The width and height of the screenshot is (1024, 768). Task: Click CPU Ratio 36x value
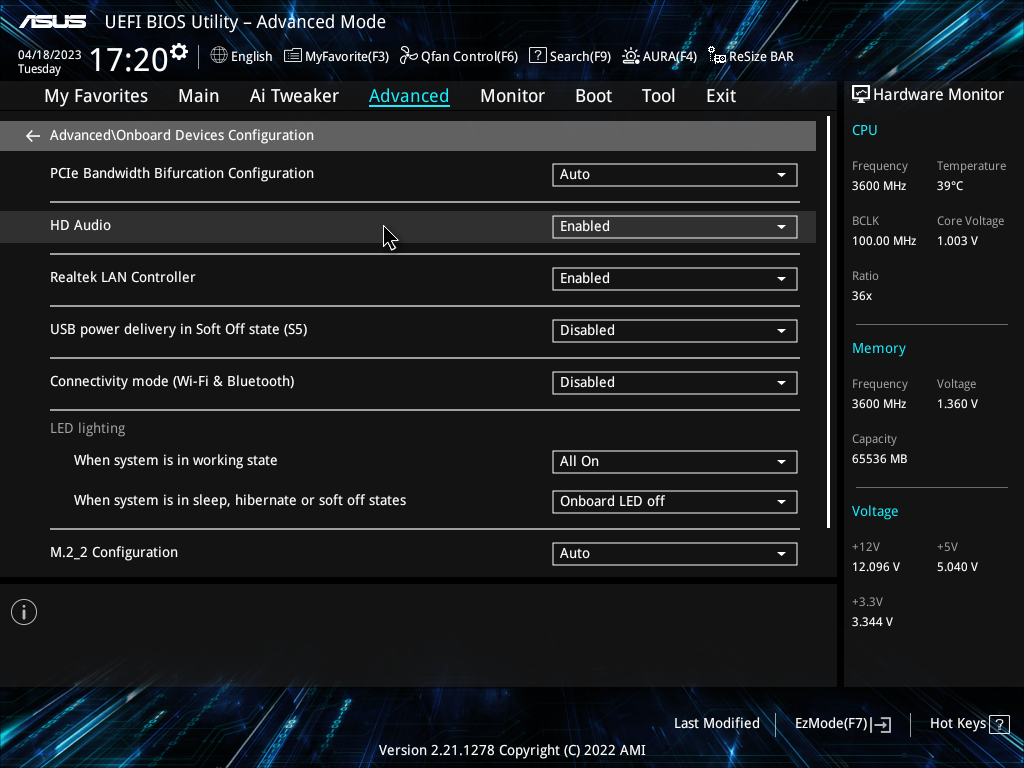point(861,296)
